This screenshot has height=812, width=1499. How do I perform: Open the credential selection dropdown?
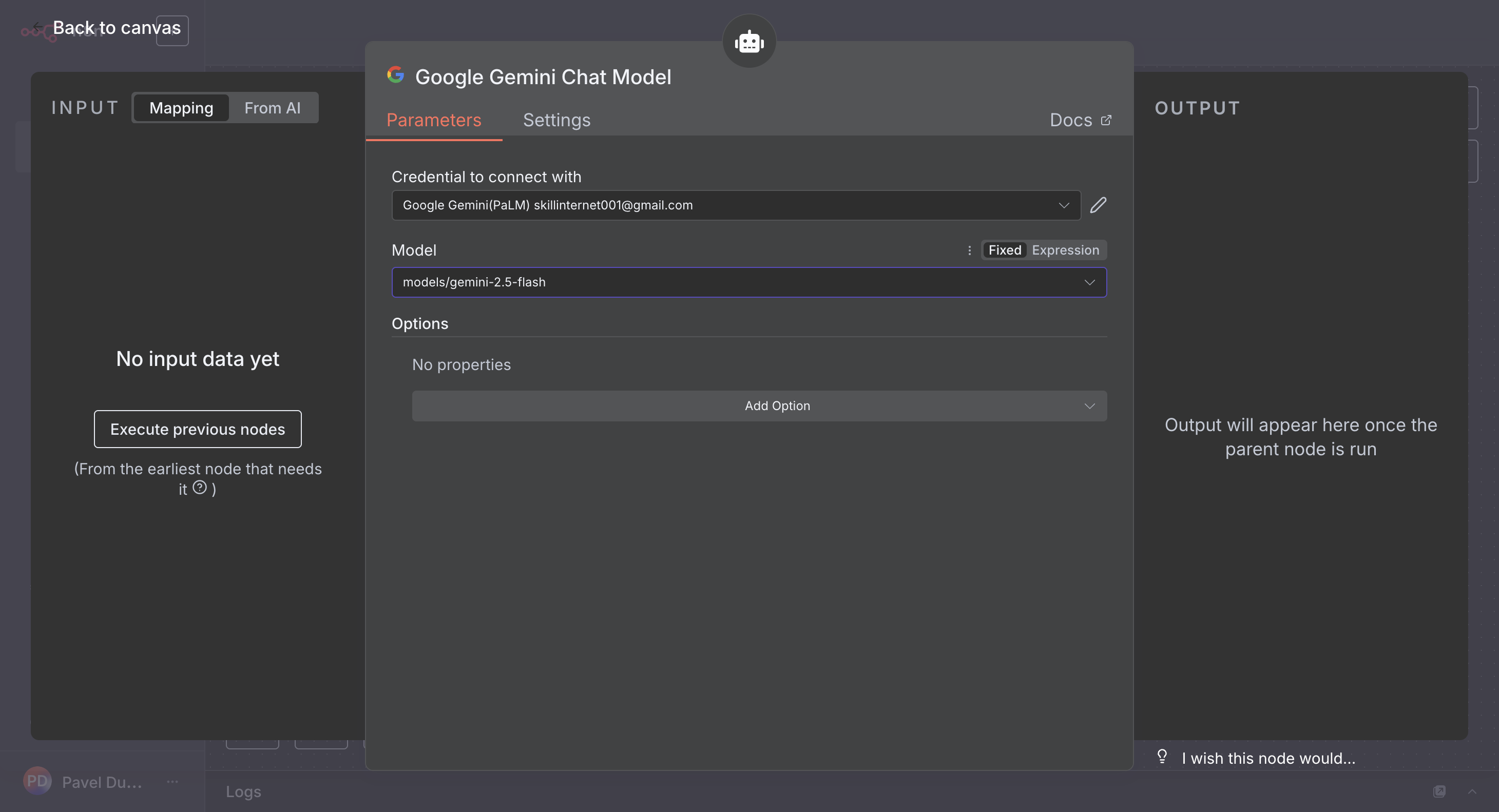(736, 205)
